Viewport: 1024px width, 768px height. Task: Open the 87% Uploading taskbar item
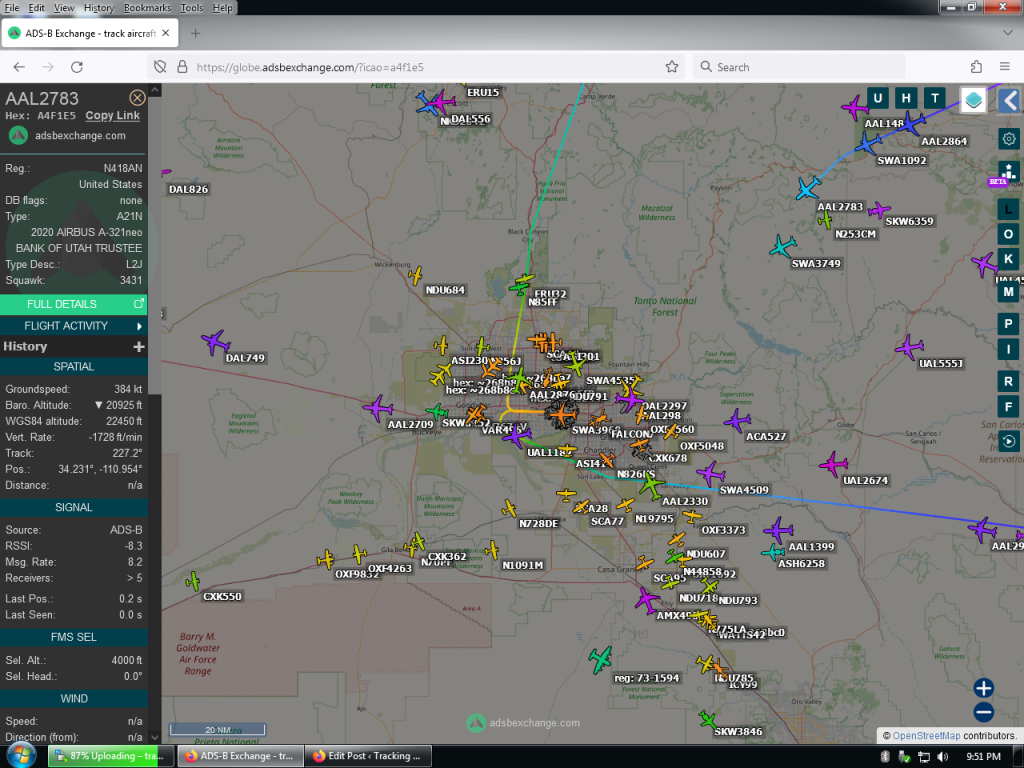(x=110, y=756)
